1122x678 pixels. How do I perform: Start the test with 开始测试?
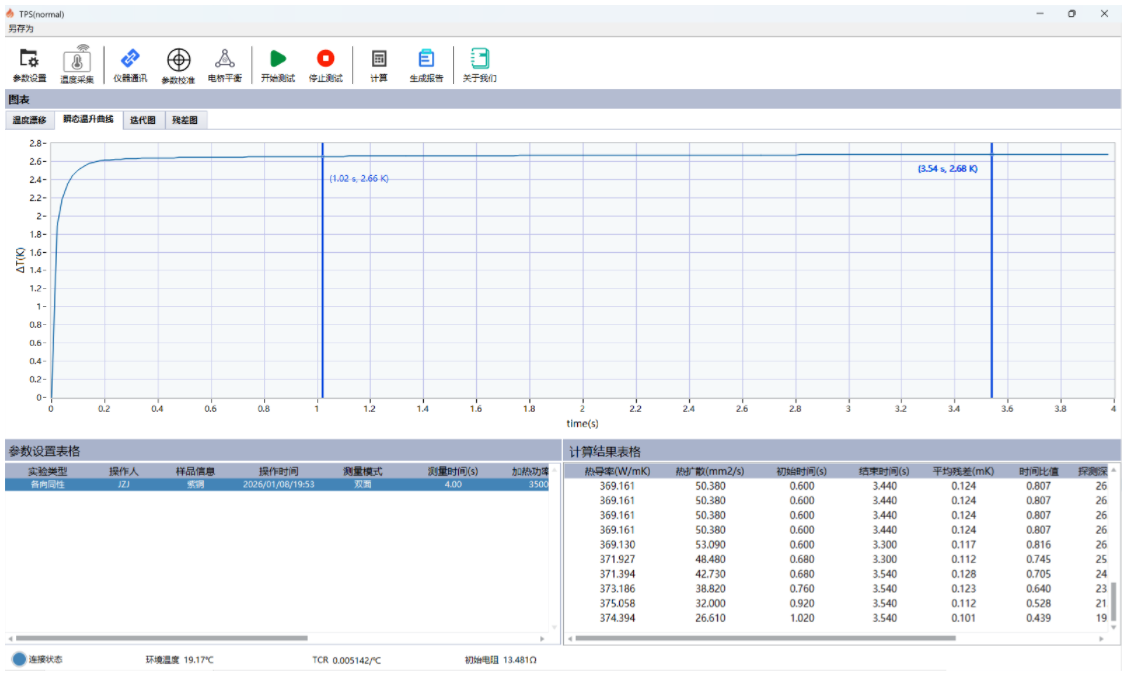point(278,64)
